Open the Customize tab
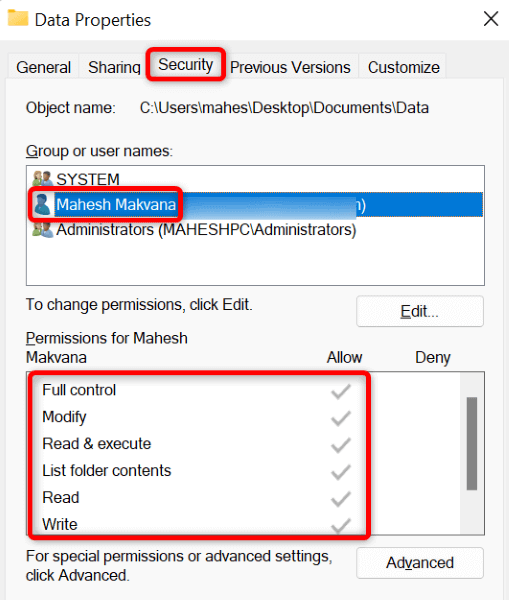The image size is (509, 600). point(404,67)
